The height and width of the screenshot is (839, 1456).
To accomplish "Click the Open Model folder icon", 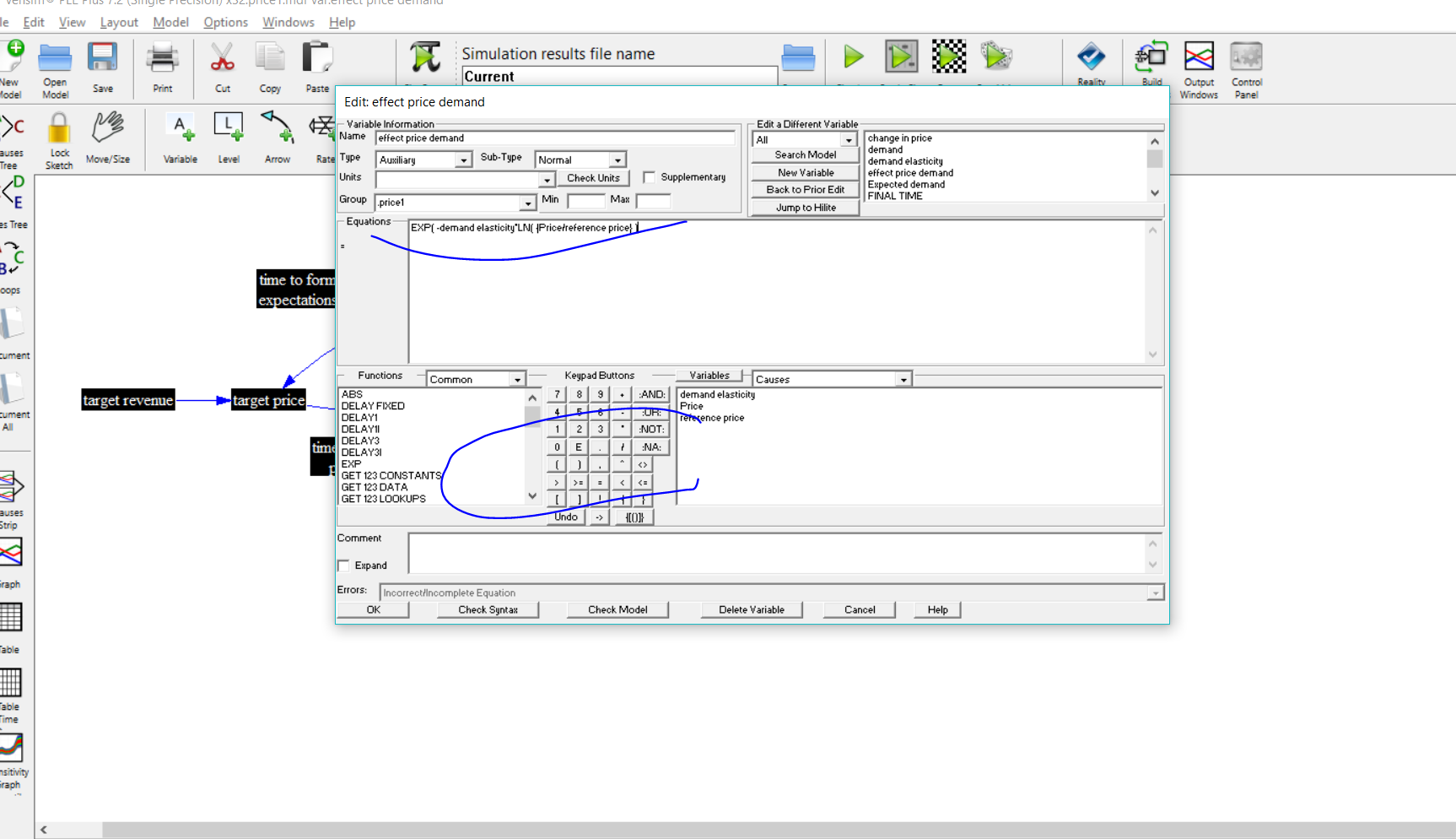I will pos(55,57).
